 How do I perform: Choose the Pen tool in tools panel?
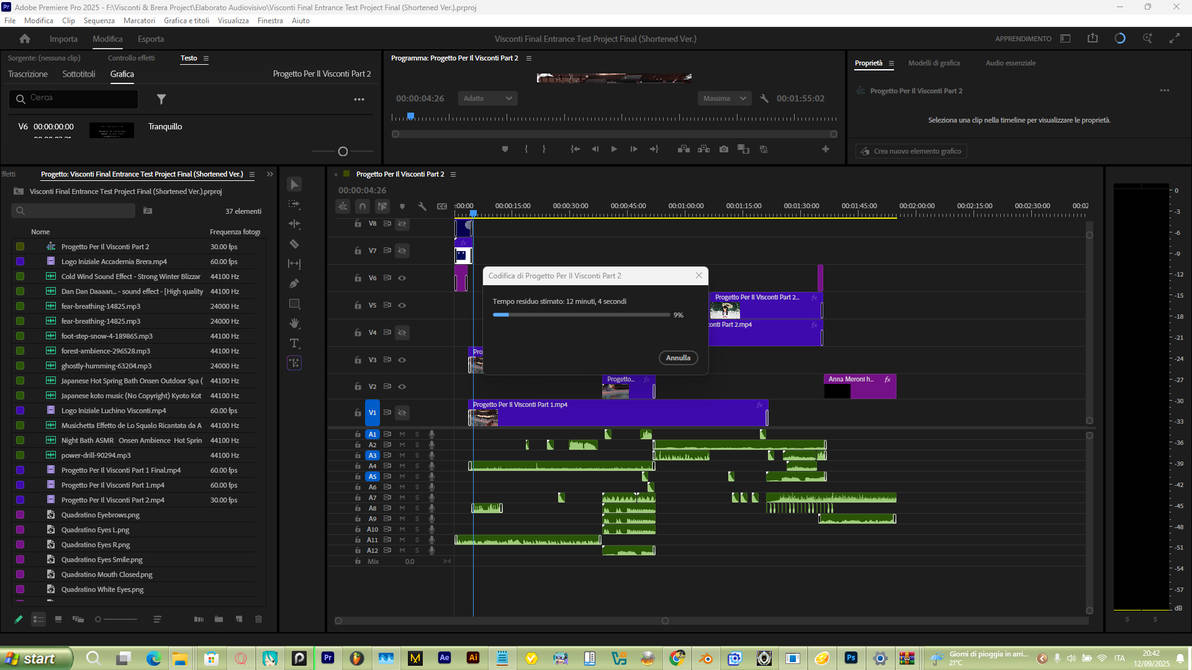point(294,284)
